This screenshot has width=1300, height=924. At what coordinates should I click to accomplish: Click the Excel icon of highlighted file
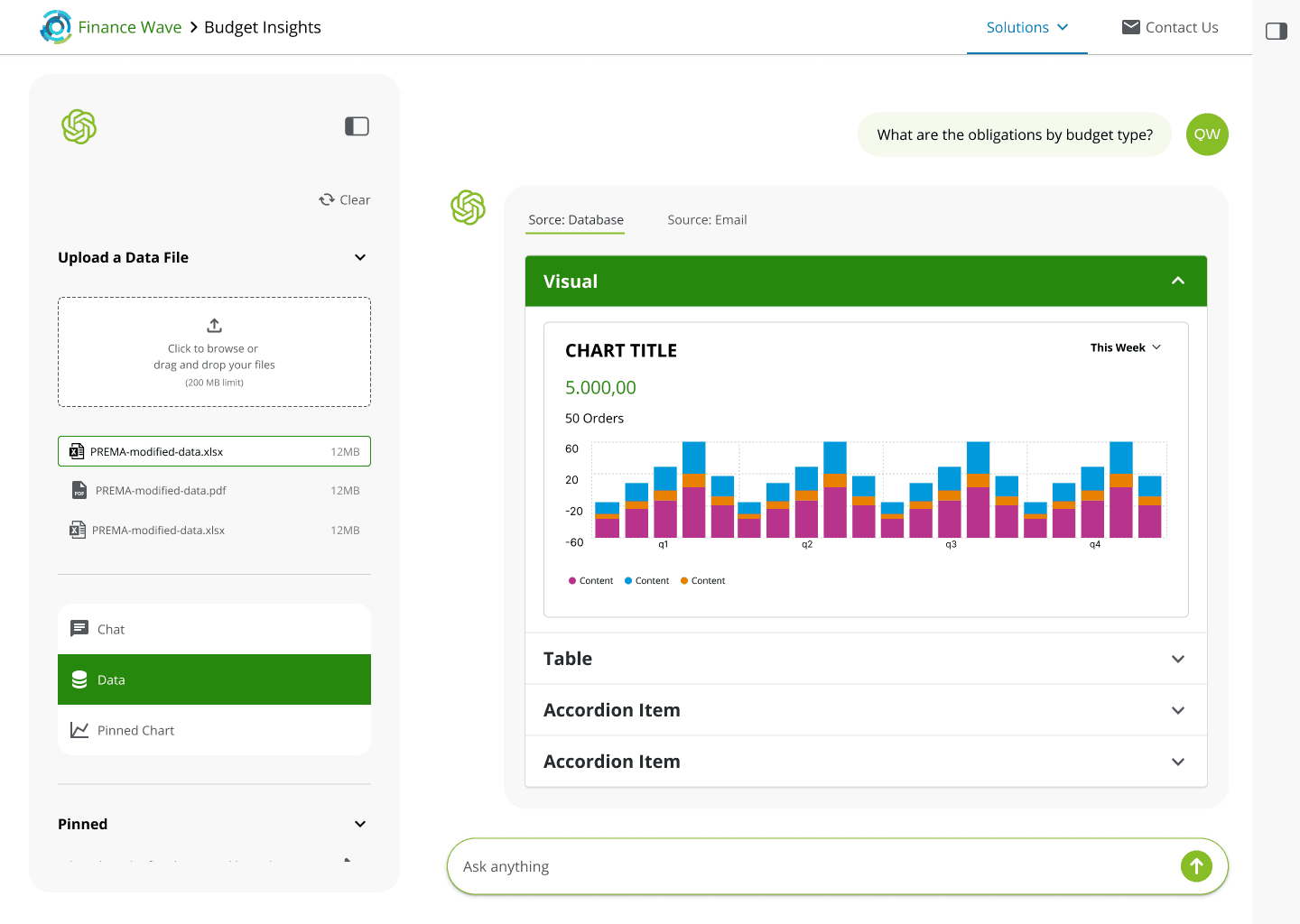click(77, 451)
